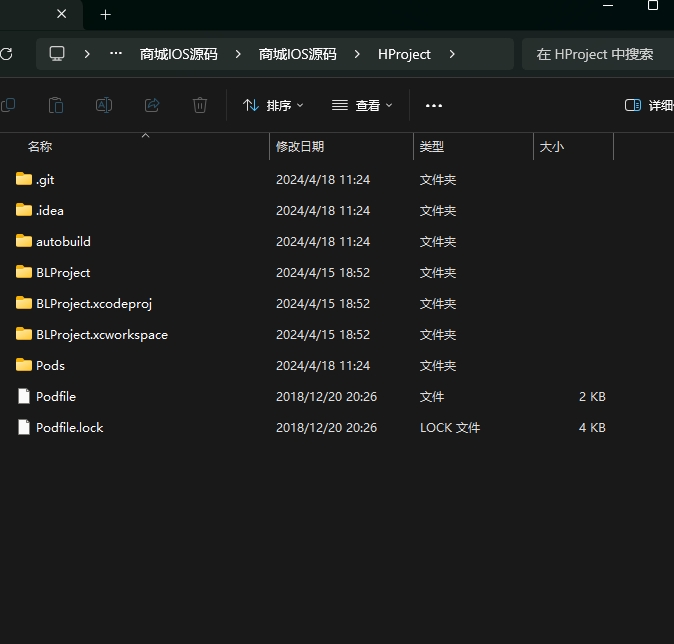Select the .git folder name
Screen dimensions: 674x644
click(45, 180)
